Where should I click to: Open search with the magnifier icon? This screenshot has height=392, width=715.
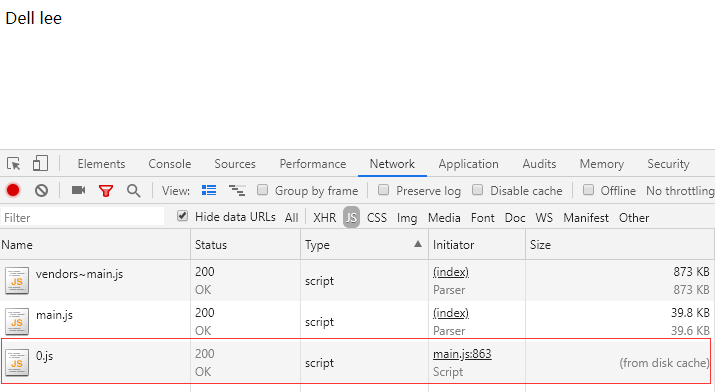point(134,191)
